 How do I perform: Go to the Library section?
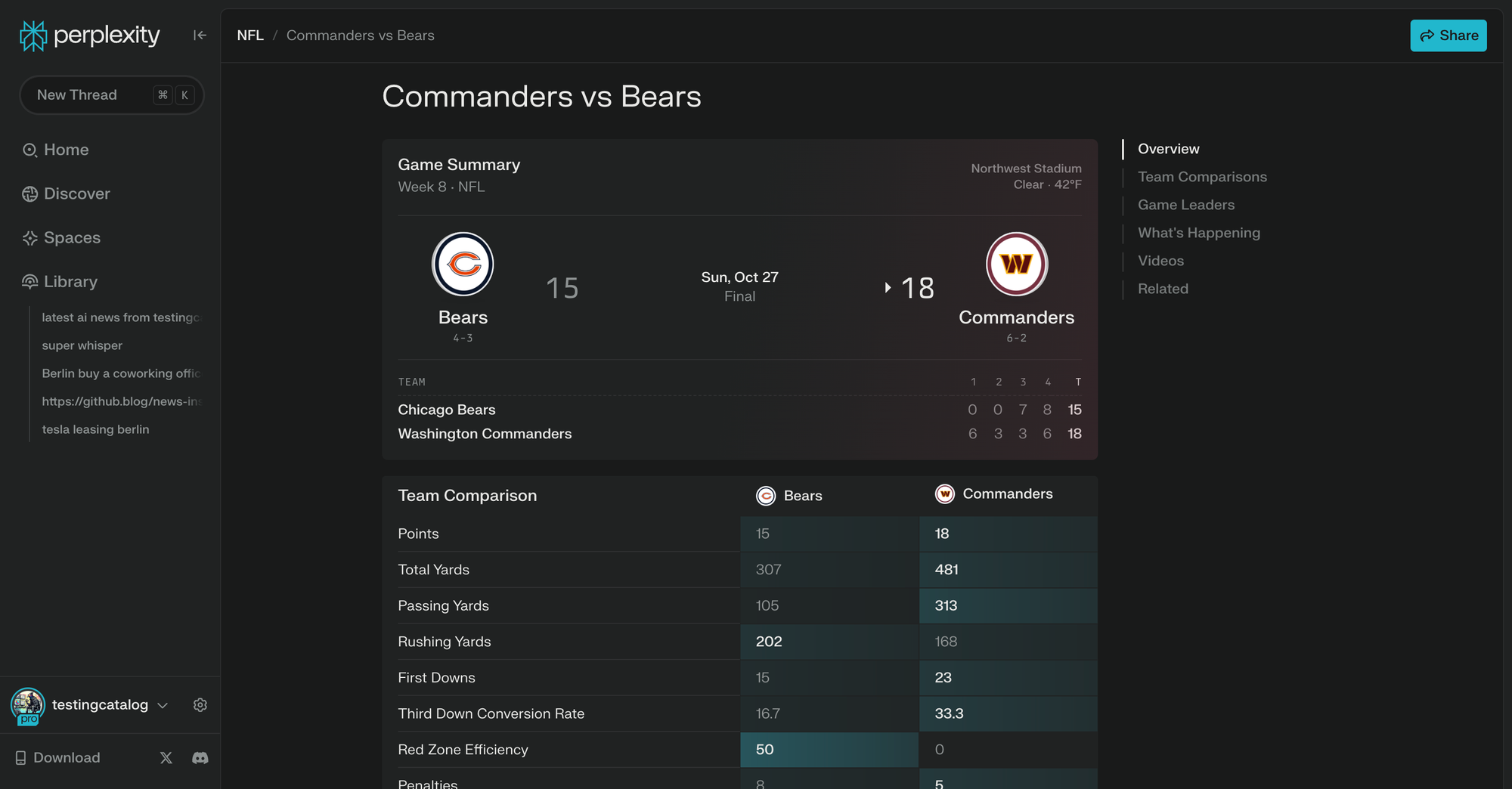click(70, 281)
